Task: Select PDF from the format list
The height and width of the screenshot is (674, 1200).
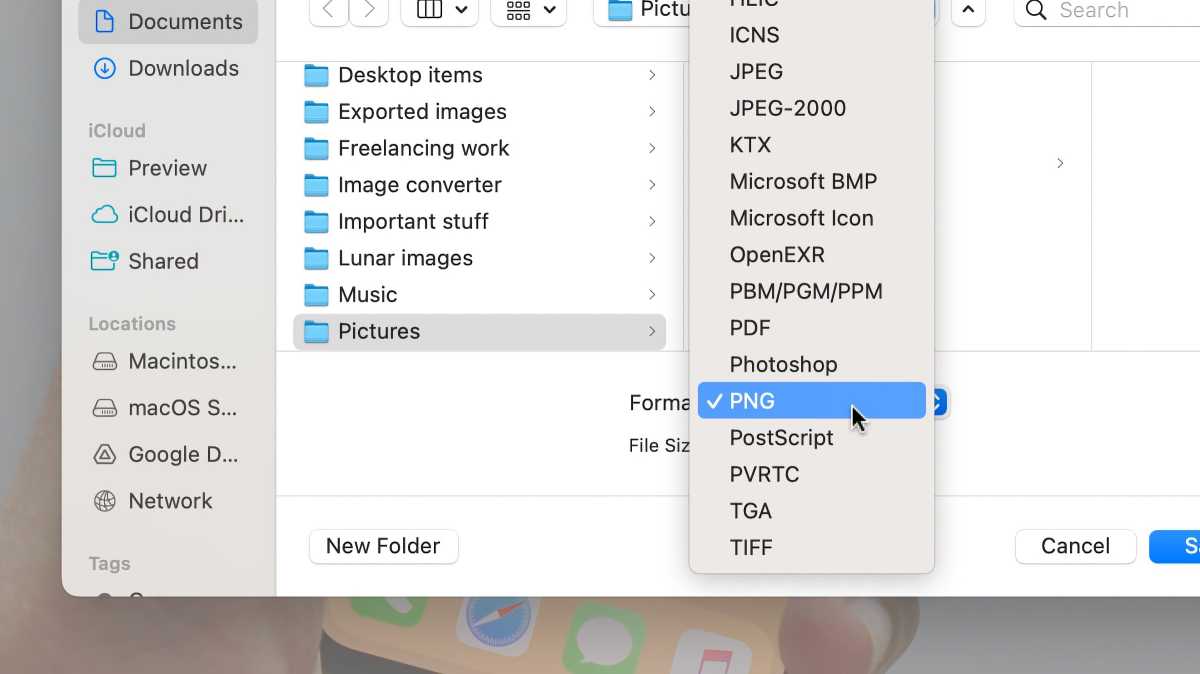Action: pos(749,327)
